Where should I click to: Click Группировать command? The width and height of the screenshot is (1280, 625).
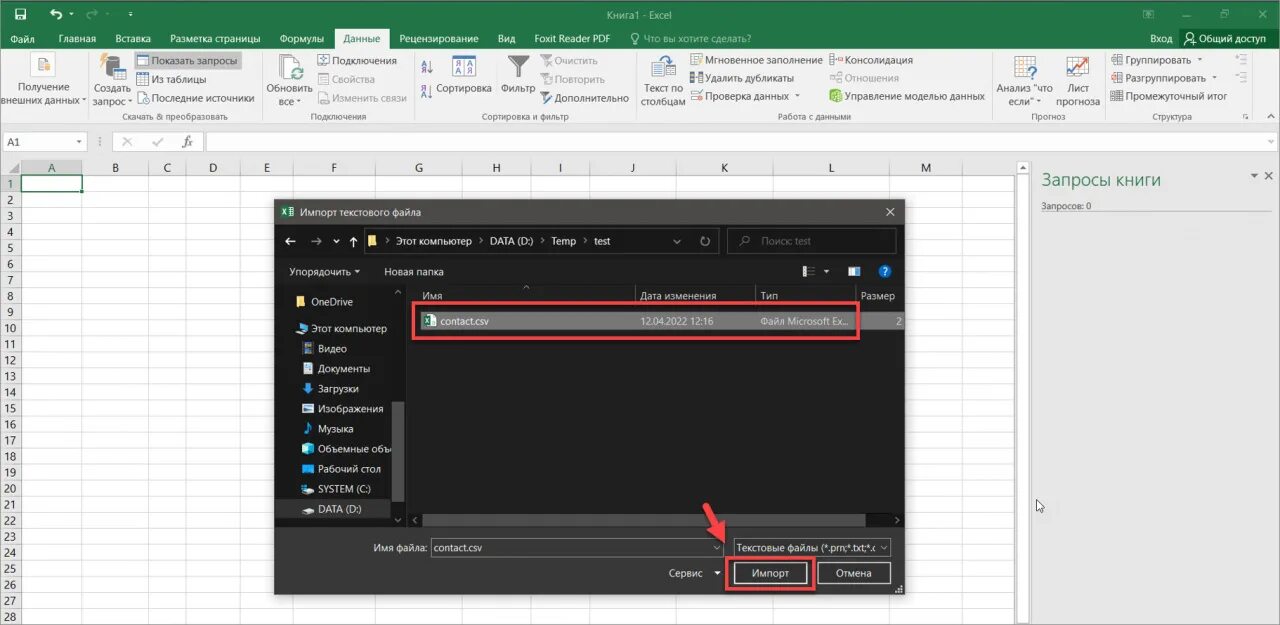pyautogui.click(x=1157, y=60)
